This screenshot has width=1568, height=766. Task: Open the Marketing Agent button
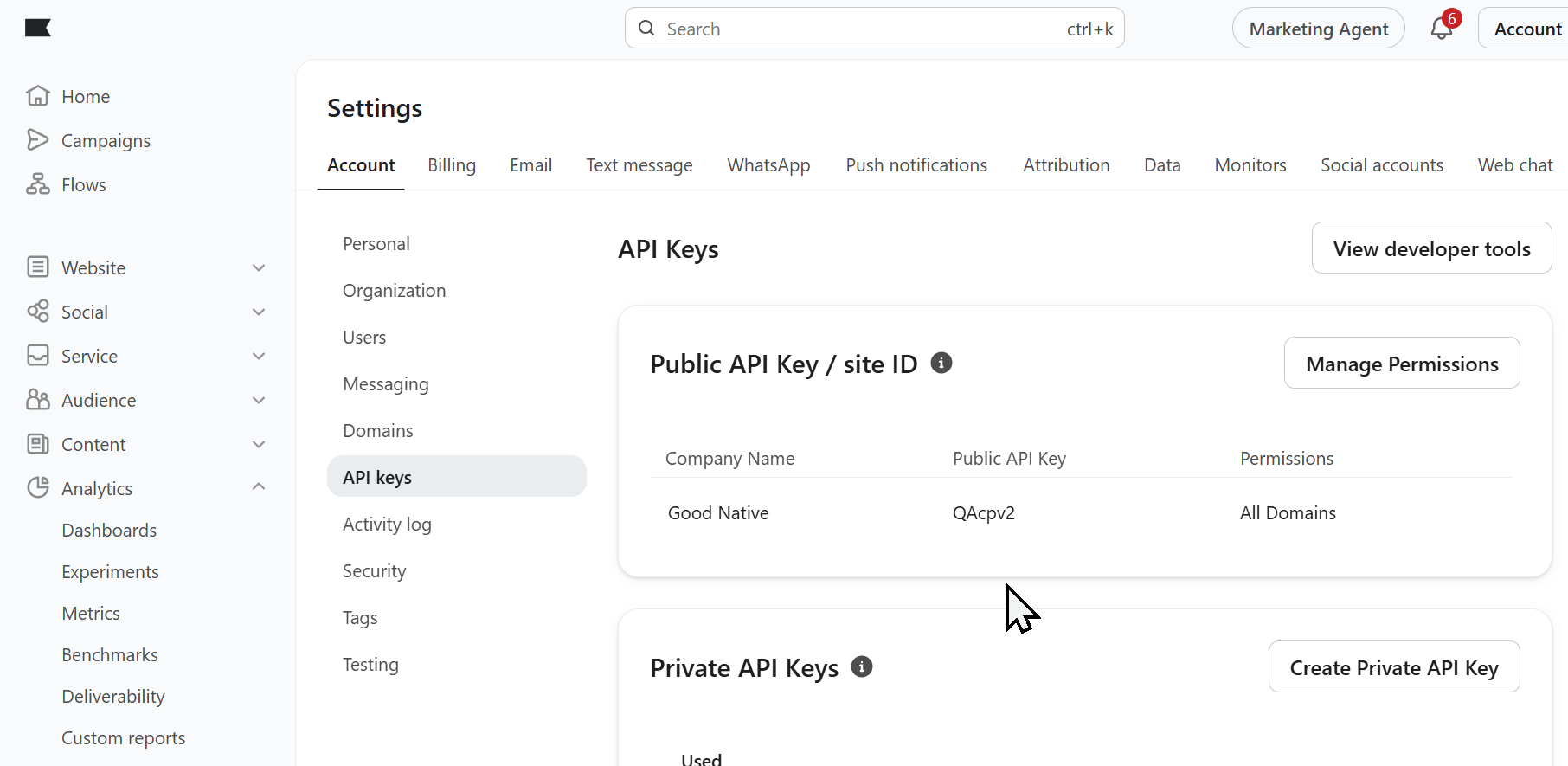[x=1319, y=29]
